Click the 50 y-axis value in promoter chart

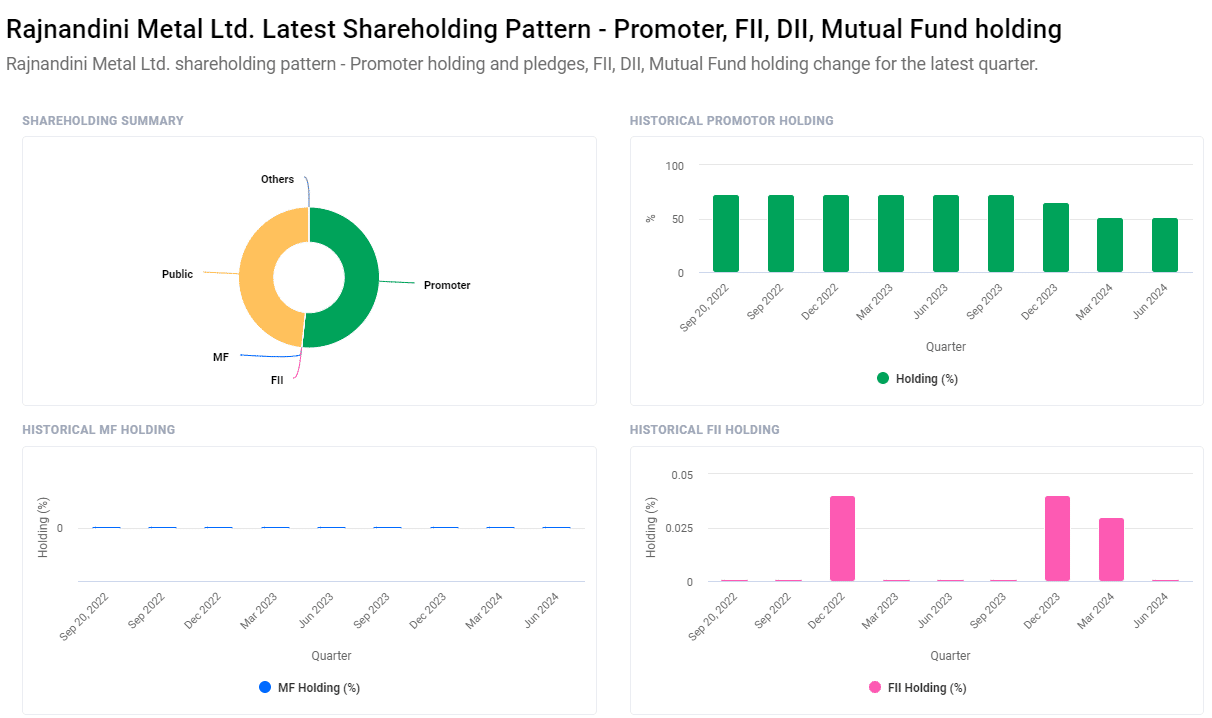678,219
